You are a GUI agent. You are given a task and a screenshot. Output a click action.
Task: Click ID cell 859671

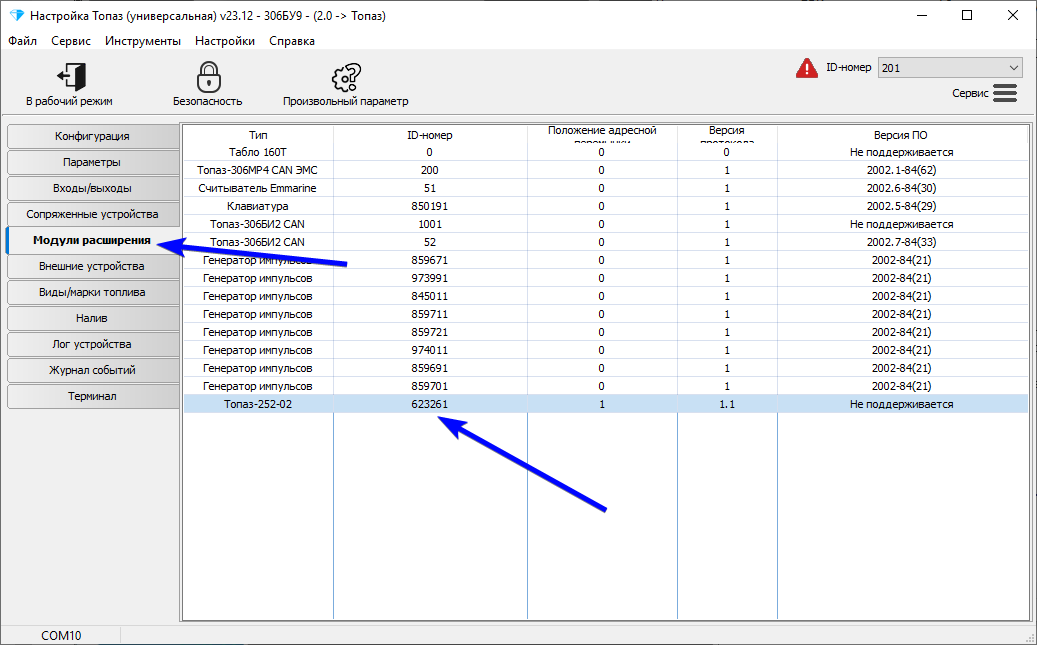[430, 260]
